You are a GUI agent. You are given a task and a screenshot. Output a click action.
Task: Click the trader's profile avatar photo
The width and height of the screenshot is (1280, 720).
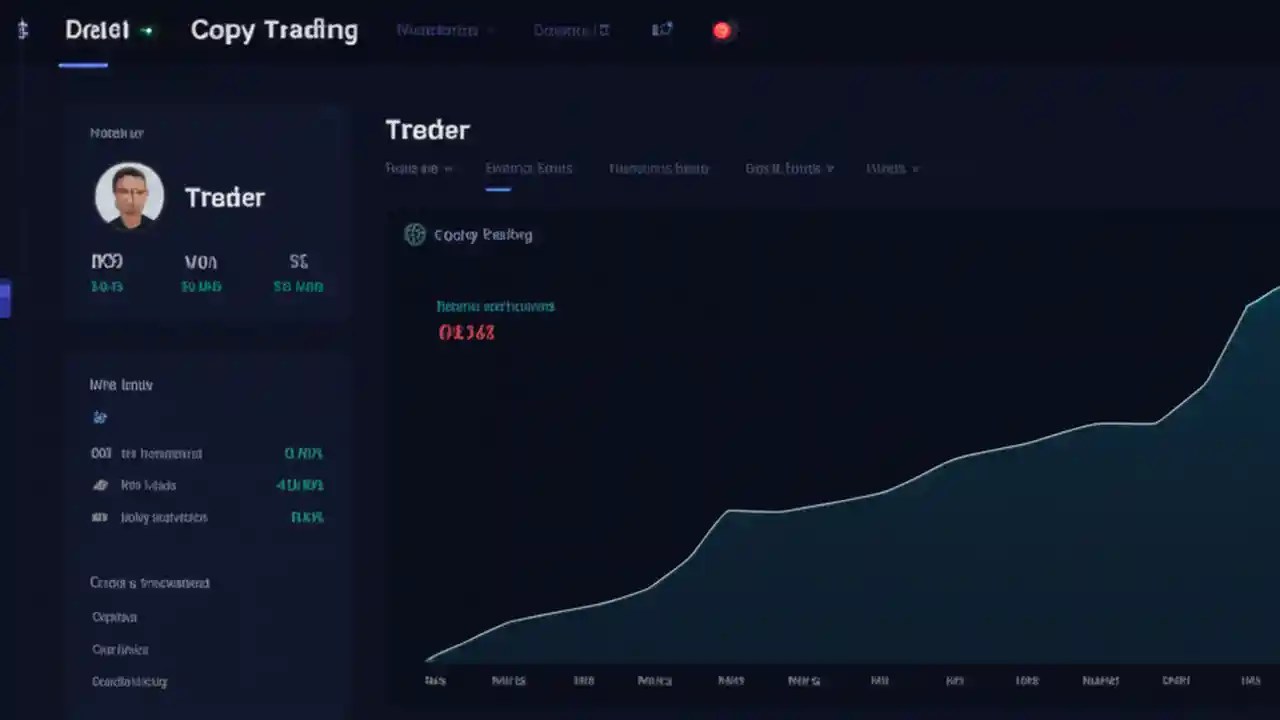tap(129, 195)
